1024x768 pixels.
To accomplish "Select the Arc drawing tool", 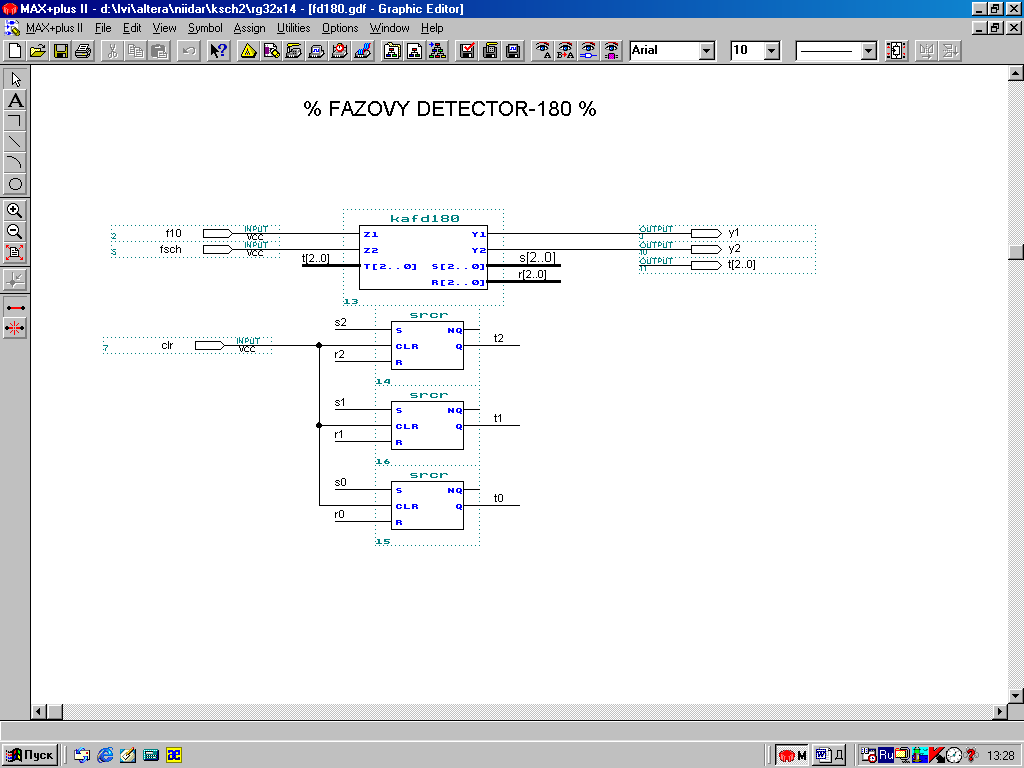I will click(x=16, y=163).
